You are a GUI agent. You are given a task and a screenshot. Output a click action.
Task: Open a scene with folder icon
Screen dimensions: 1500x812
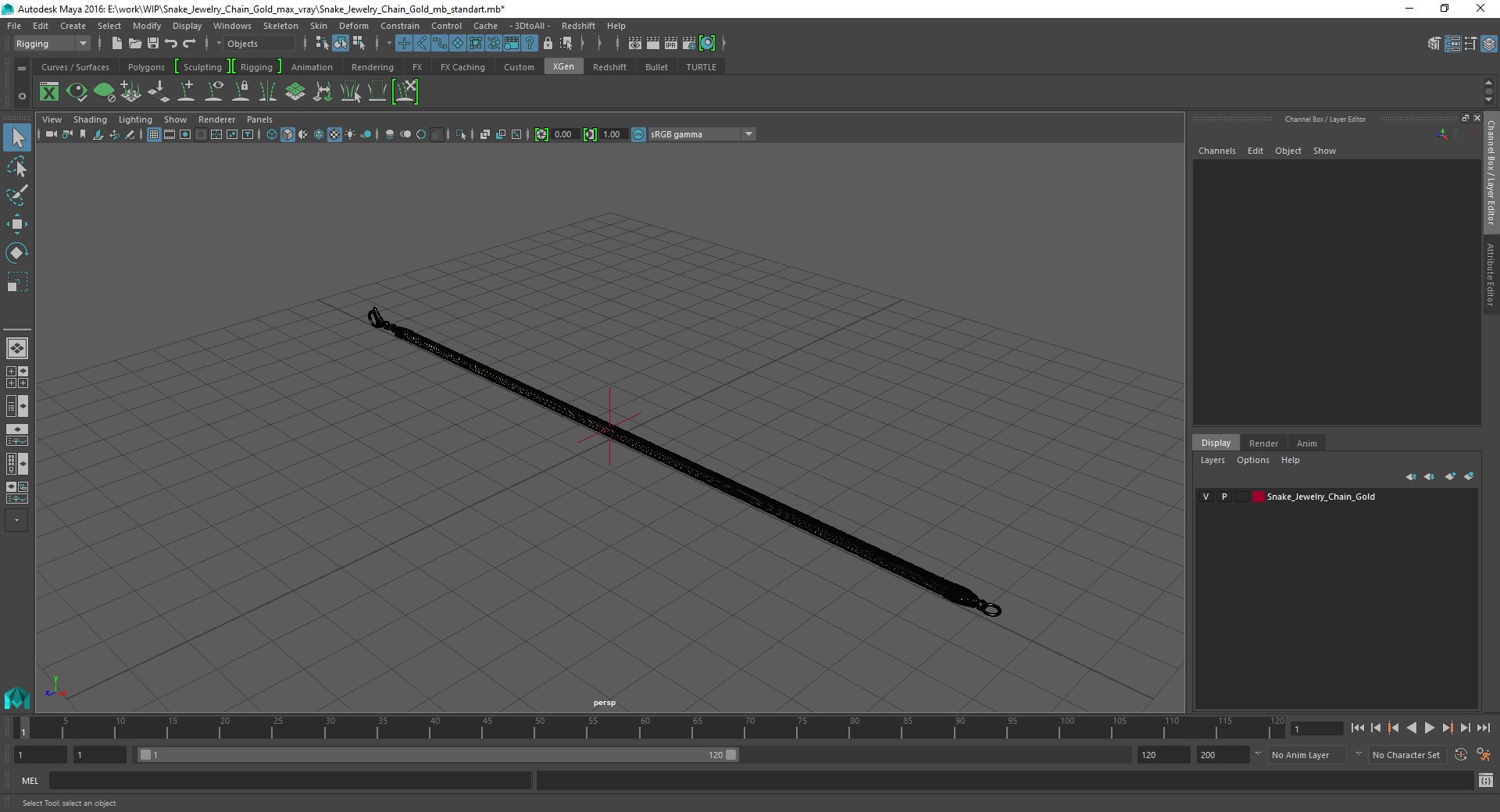pos(134,44)
